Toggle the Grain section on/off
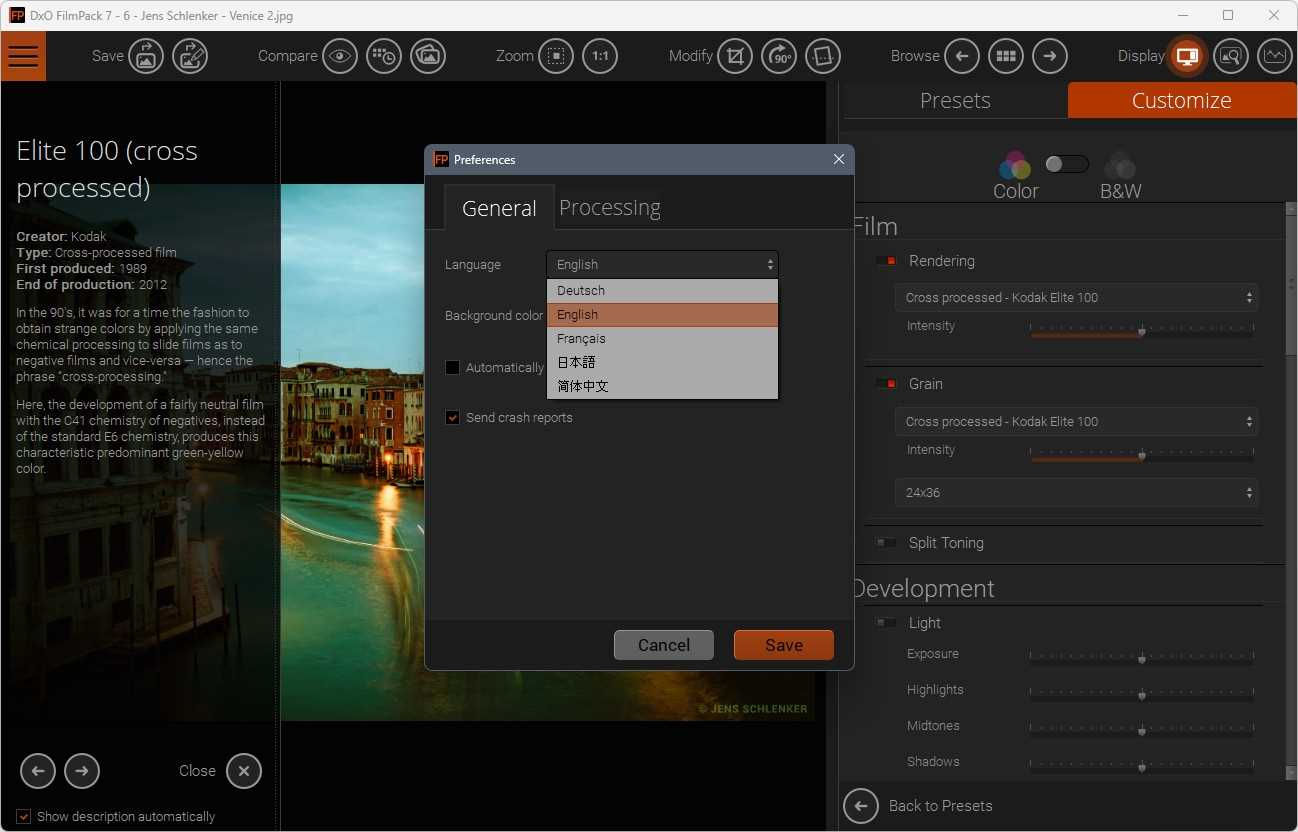 click(x=886, y=384)
